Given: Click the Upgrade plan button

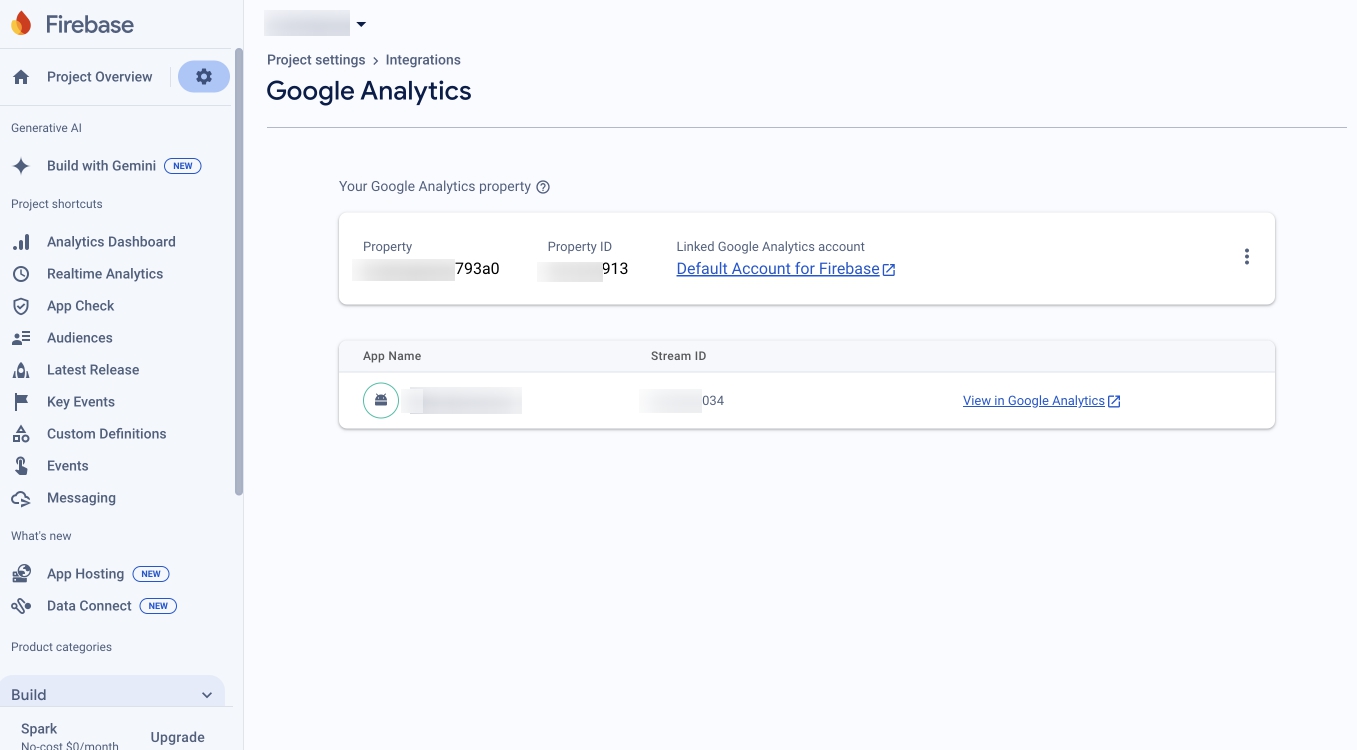Looking at the screenshot, I should 177,737.
